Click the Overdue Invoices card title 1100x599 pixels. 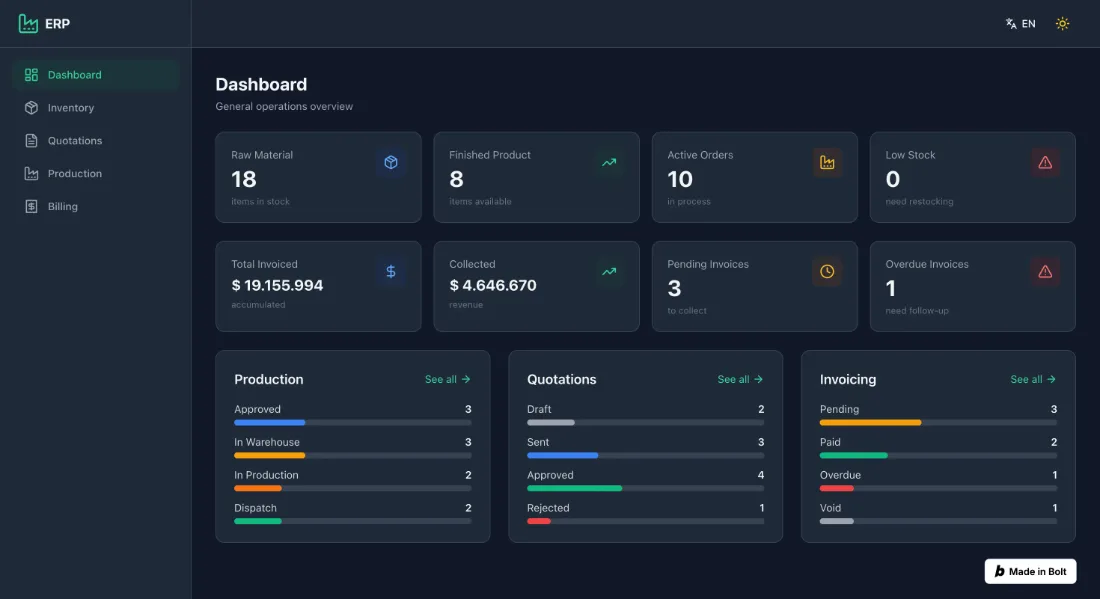coord(927,264)
